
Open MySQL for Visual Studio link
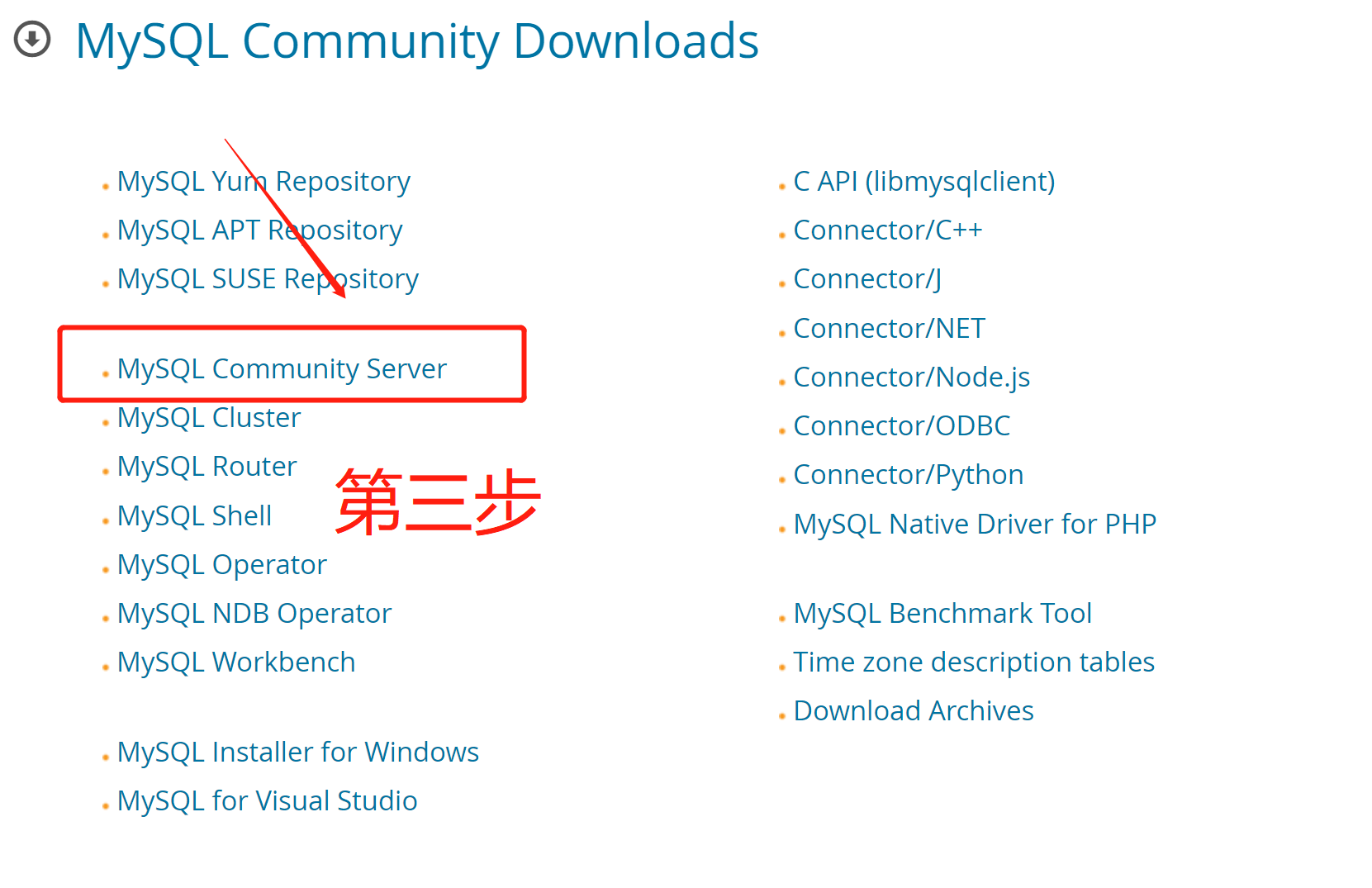pos(268,801)
